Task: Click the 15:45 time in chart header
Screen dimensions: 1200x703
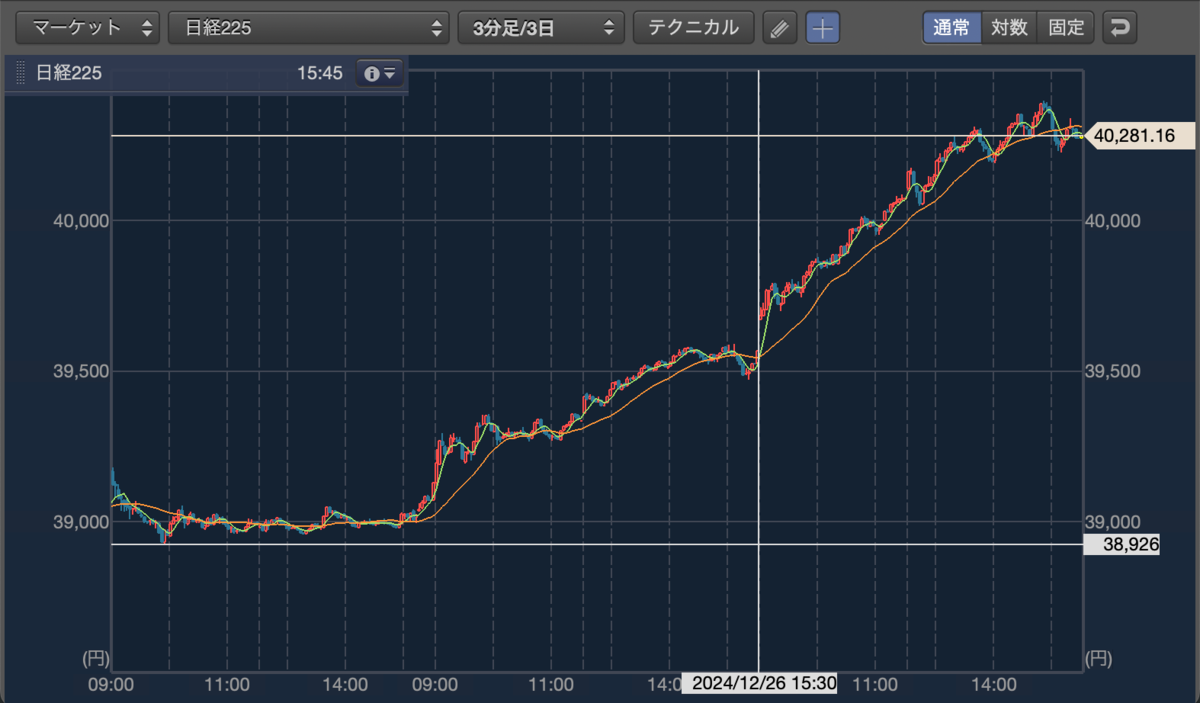Action: pyautogui.click(x=320, y=73)
